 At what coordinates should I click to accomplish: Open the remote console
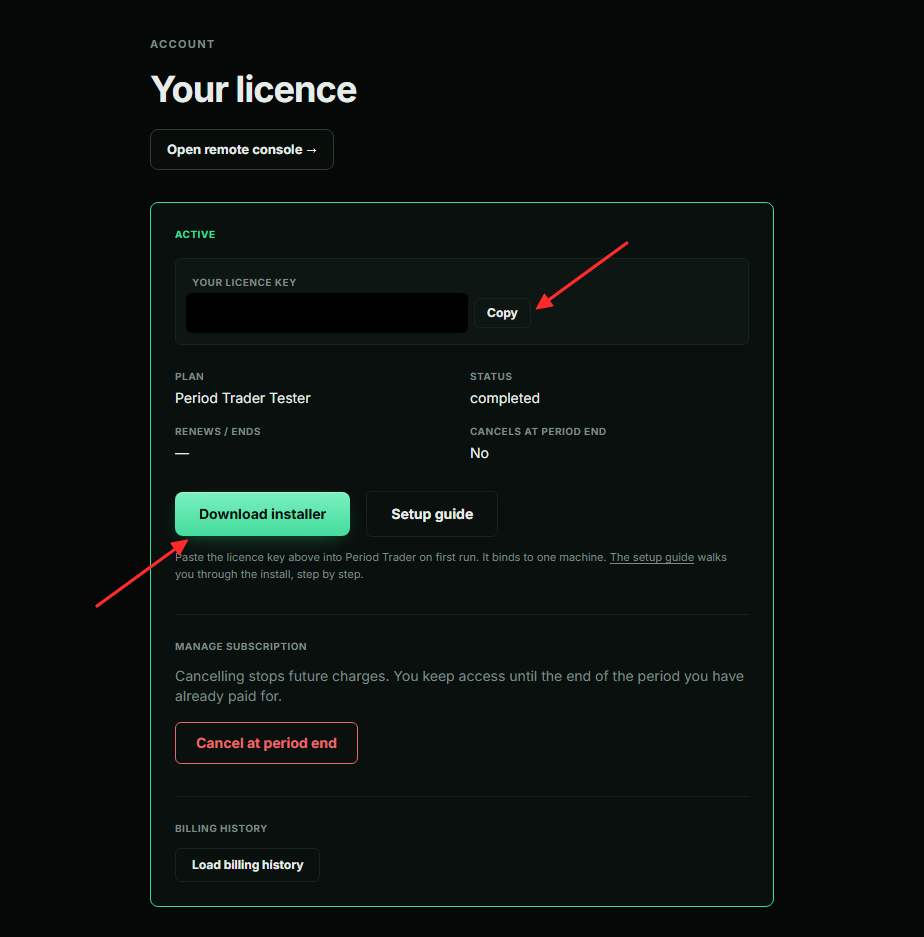click(x=241, y=149)
